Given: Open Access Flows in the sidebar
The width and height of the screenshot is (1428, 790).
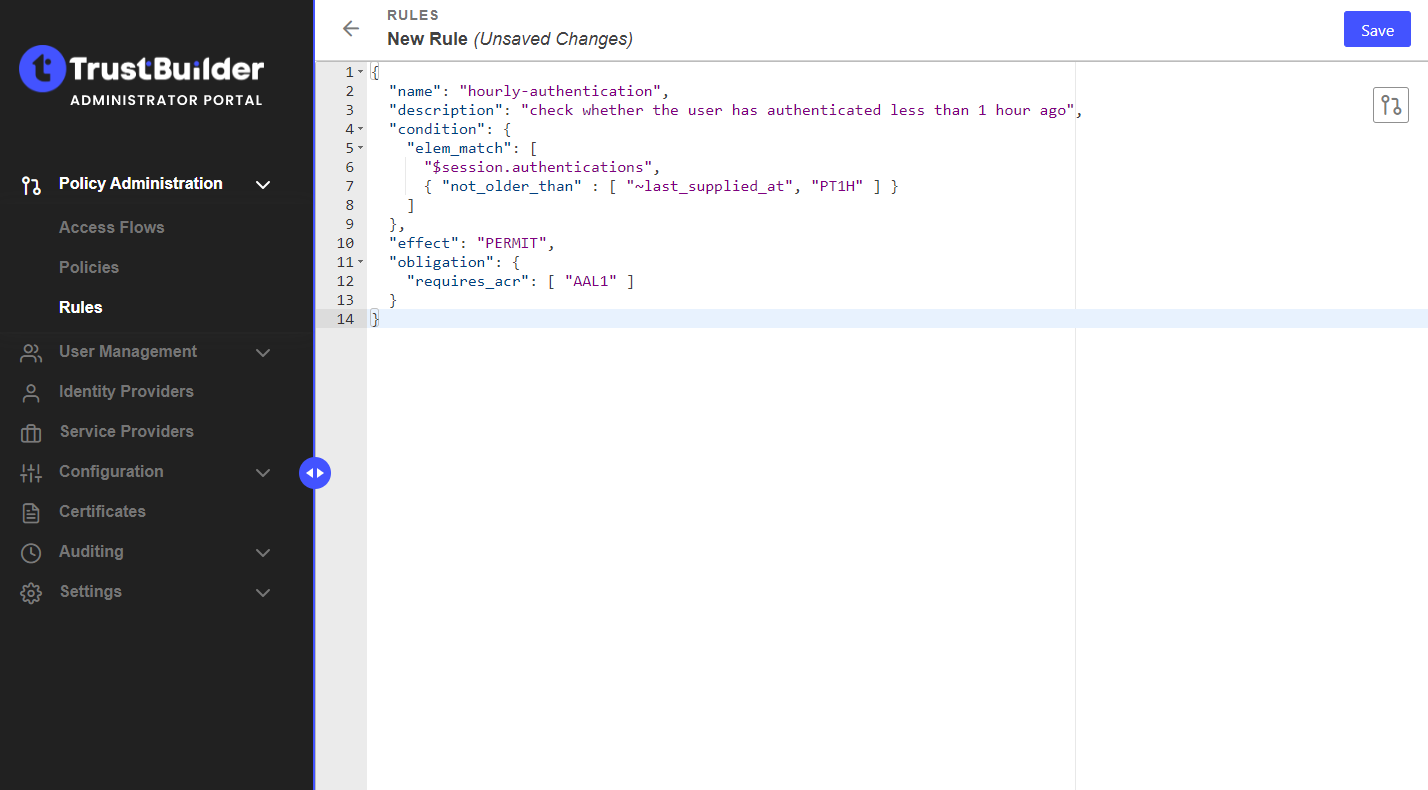Looking at the screenshot, I should [x=111, y=227].
